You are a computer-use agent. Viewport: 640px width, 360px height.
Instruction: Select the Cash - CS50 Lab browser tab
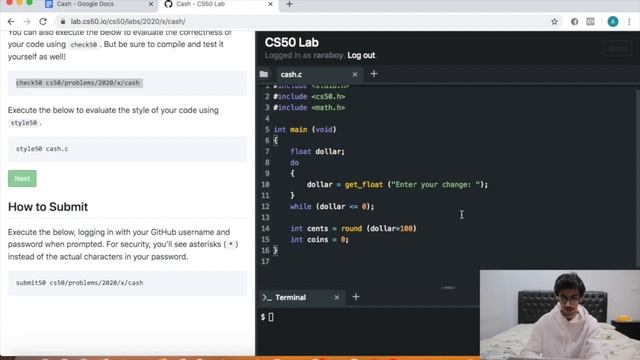[200, 4]
